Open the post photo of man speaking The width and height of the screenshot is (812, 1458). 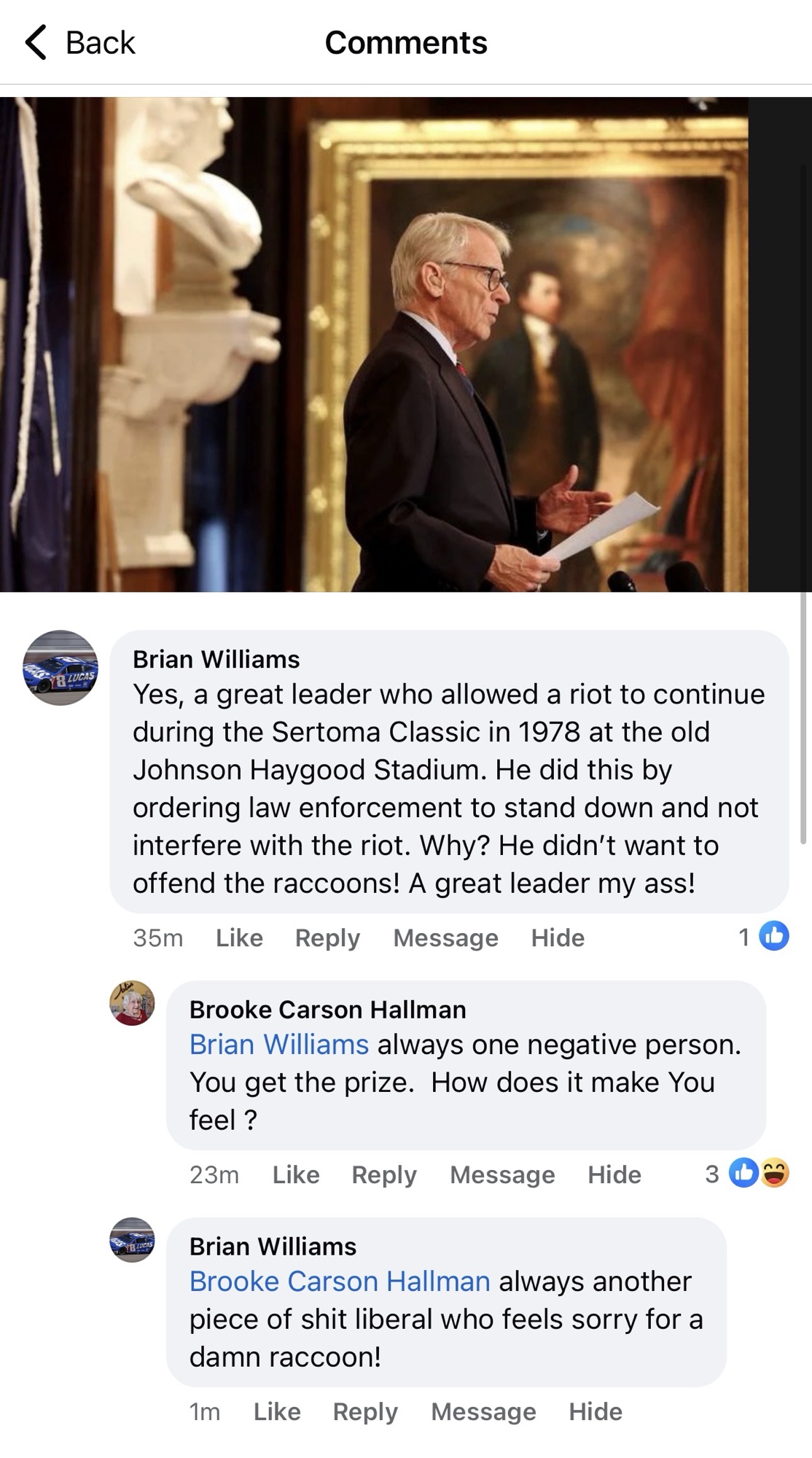pos(374,344)
